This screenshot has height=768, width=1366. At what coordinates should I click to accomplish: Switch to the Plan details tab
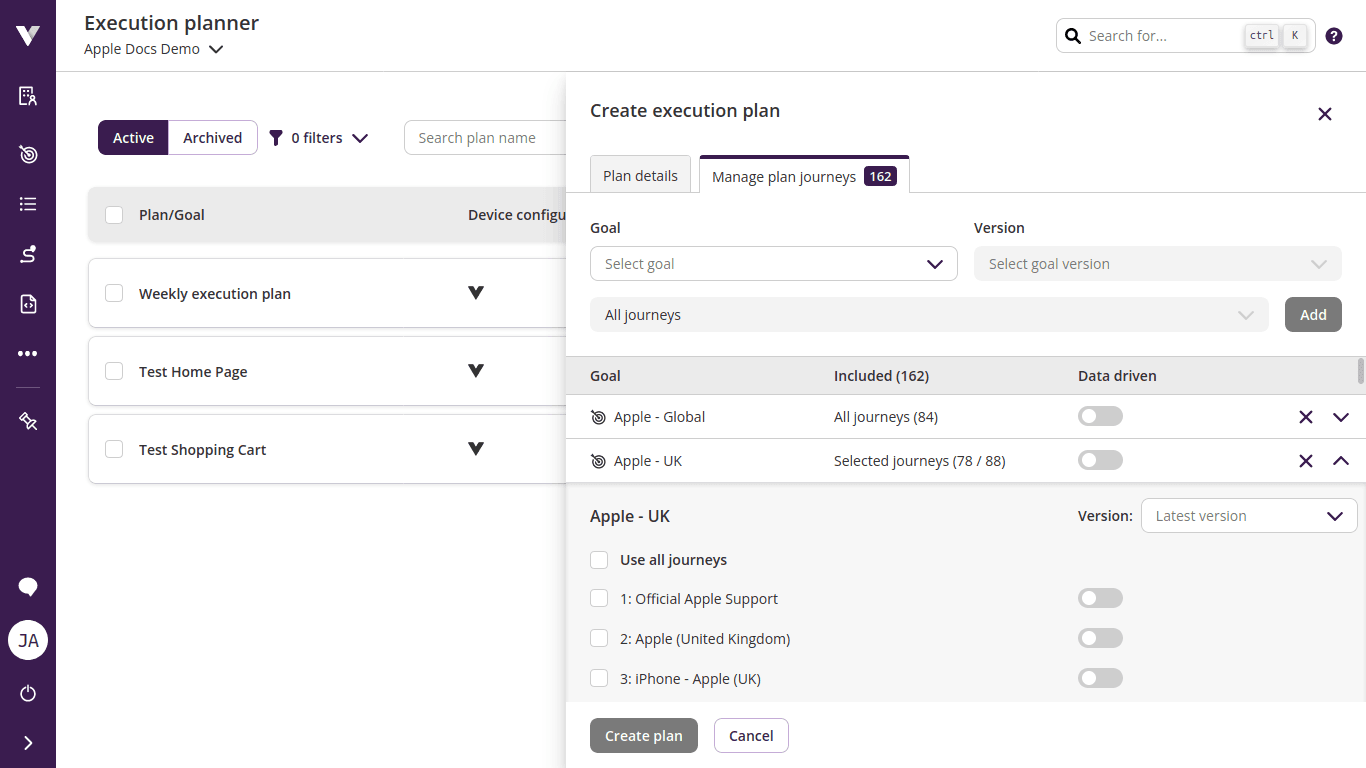point(640,174)
